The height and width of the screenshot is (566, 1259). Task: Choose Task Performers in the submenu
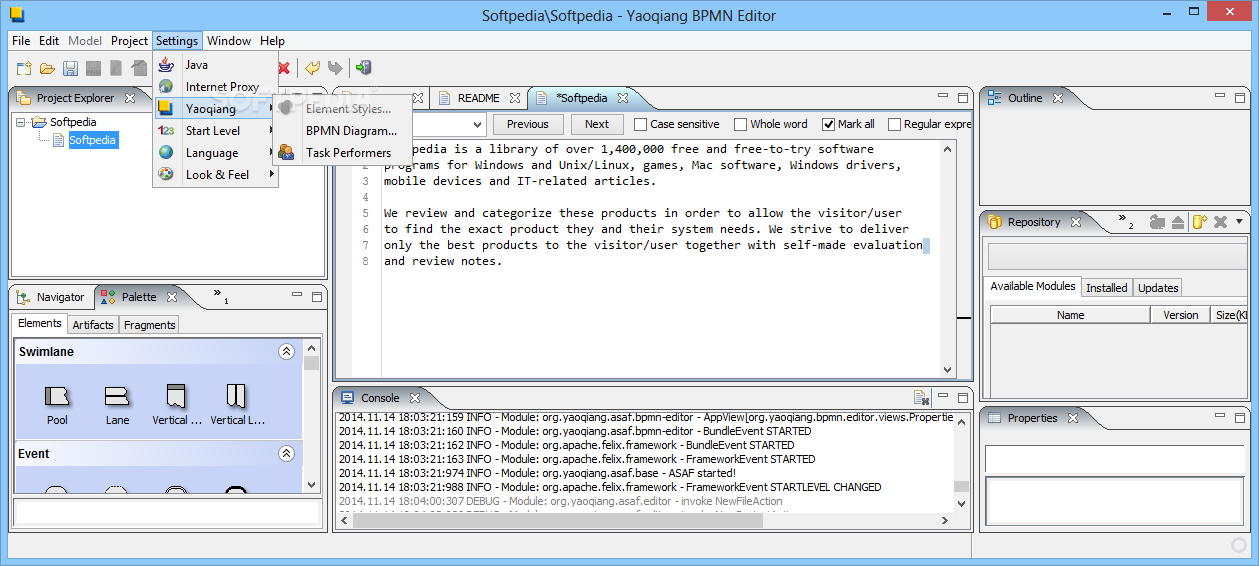tap(343, 153)
